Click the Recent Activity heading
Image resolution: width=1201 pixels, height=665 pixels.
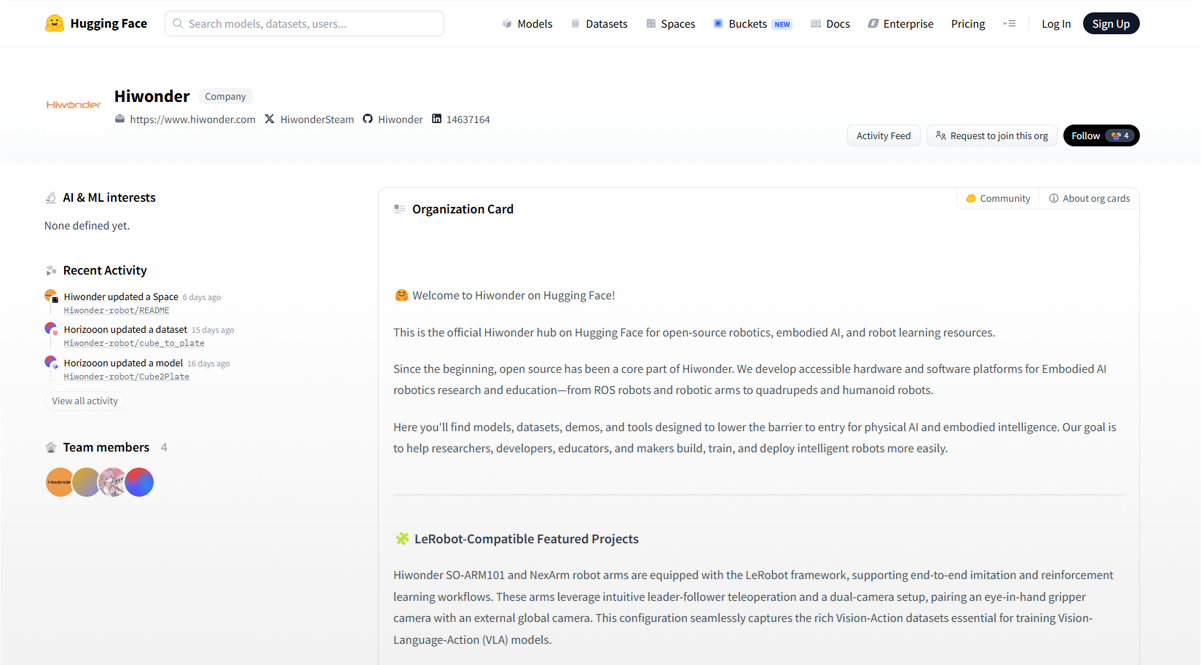(105, 270)
